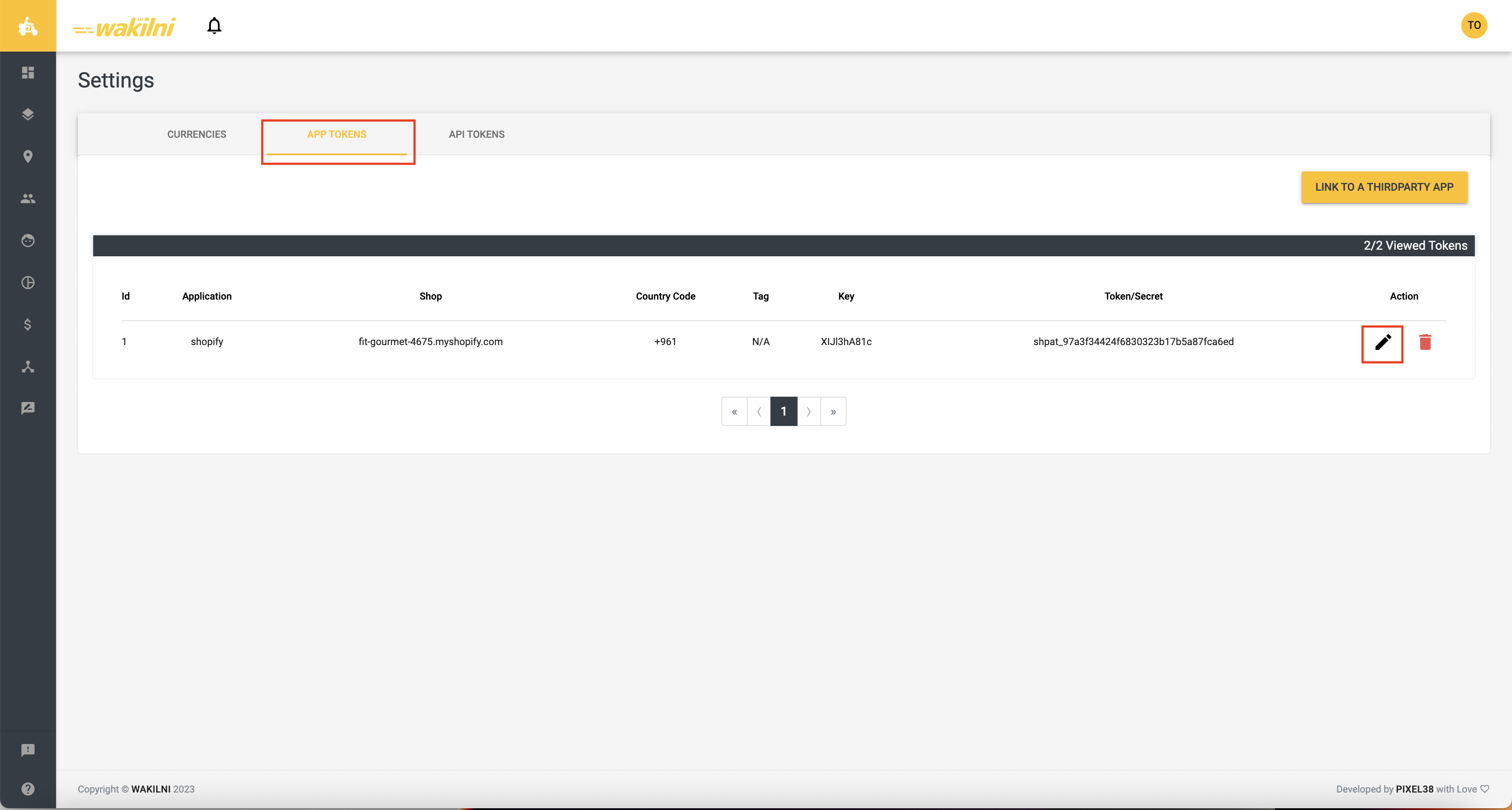Select the App Tokens tab

[336, 134]
